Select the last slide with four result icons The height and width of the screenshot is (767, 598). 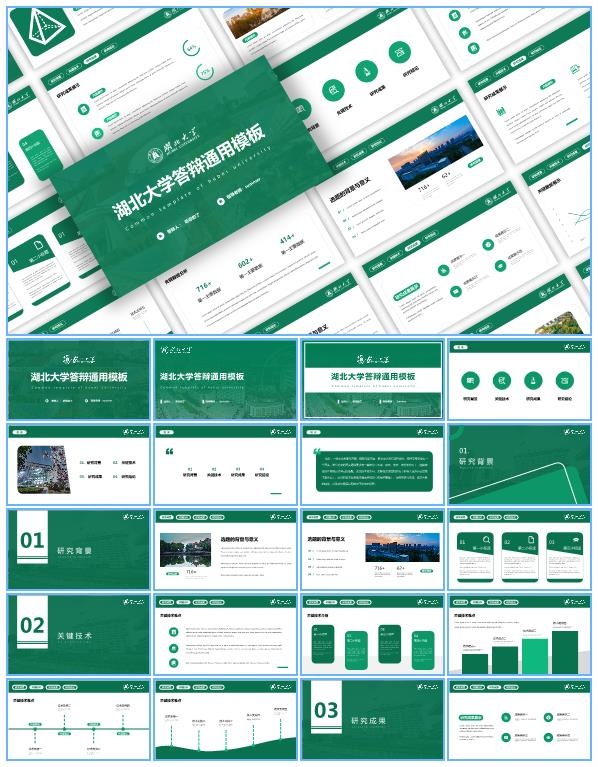click(519, 719)
